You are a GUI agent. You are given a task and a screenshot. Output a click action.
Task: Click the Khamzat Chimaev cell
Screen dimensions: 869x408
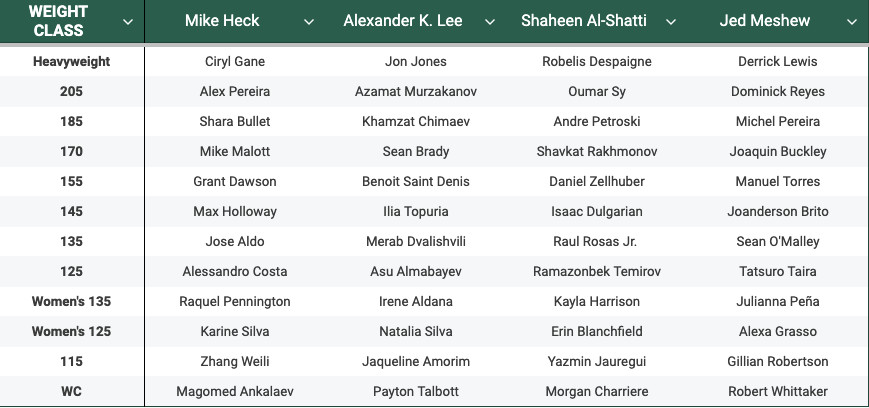(416, 121)
